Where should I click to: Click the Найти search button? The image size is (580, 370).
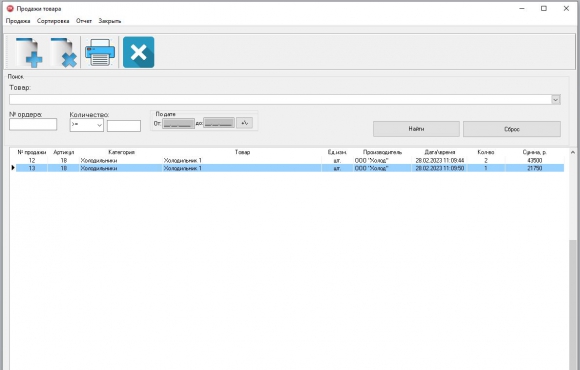pos(416,129)
